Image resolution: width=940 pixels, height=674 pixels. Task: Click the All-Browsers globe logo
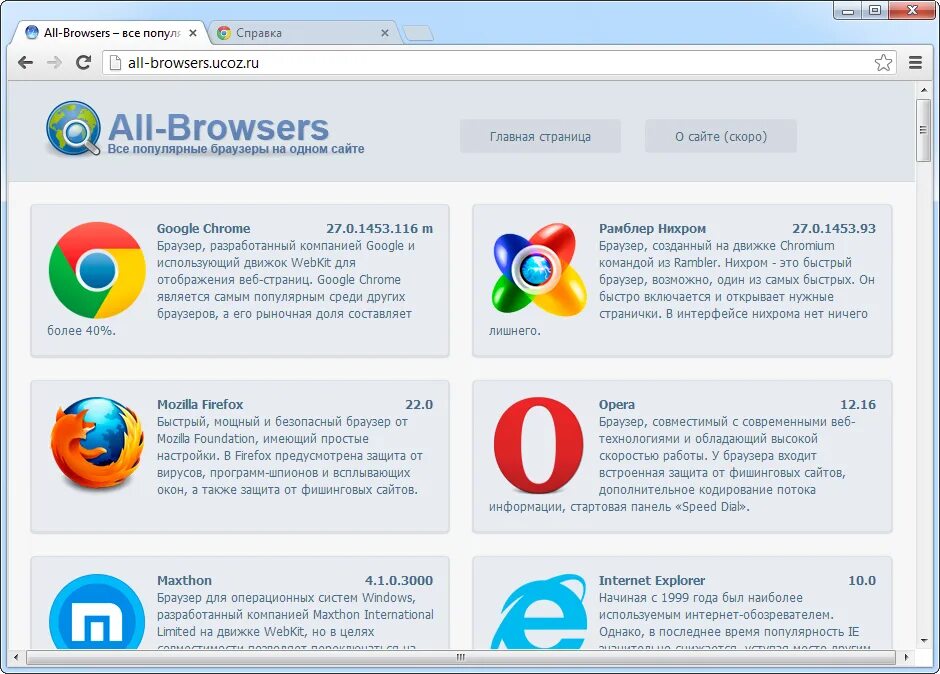point(73,128)
